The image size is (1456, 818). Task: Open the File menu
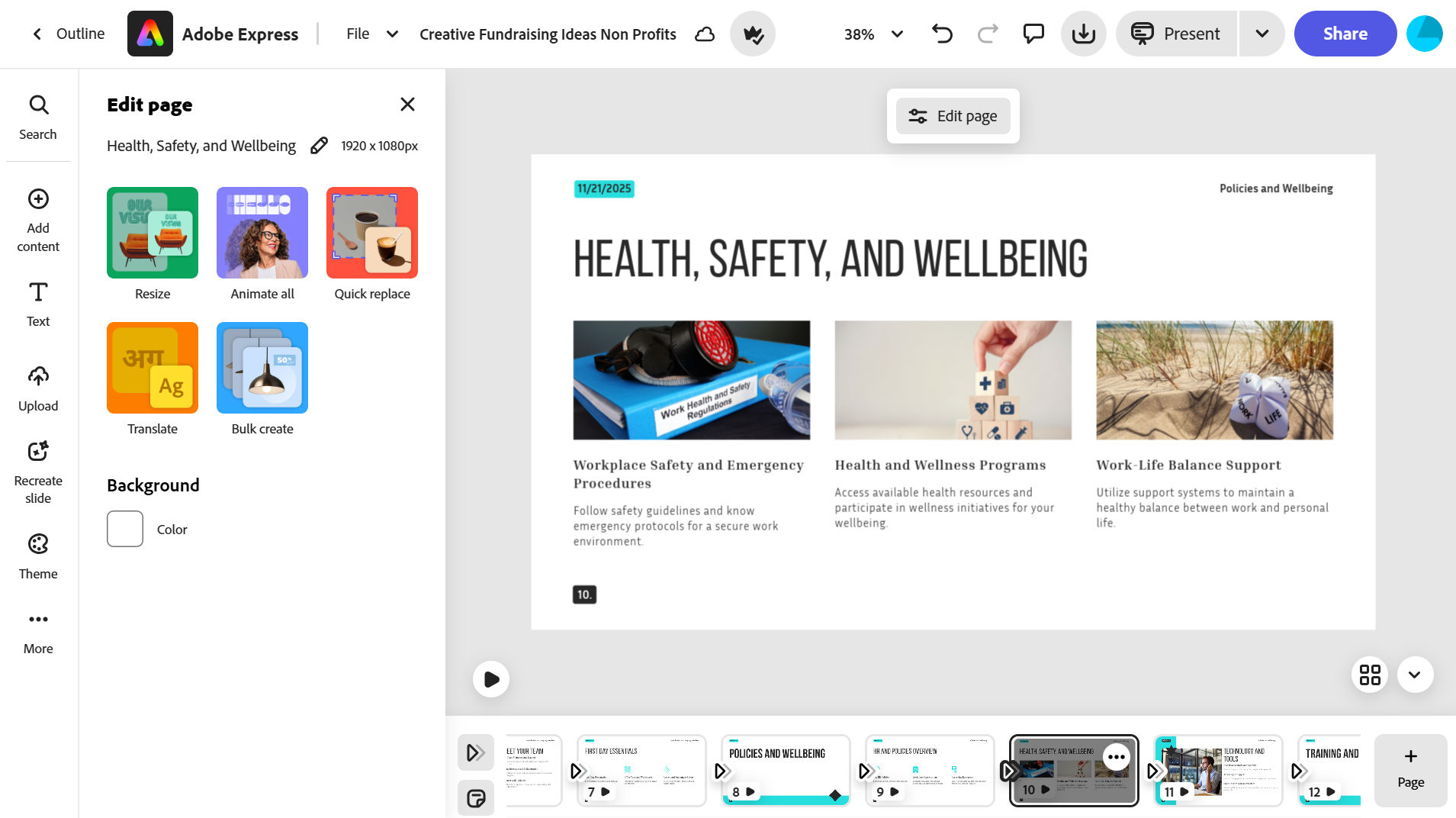pos(371,34)
